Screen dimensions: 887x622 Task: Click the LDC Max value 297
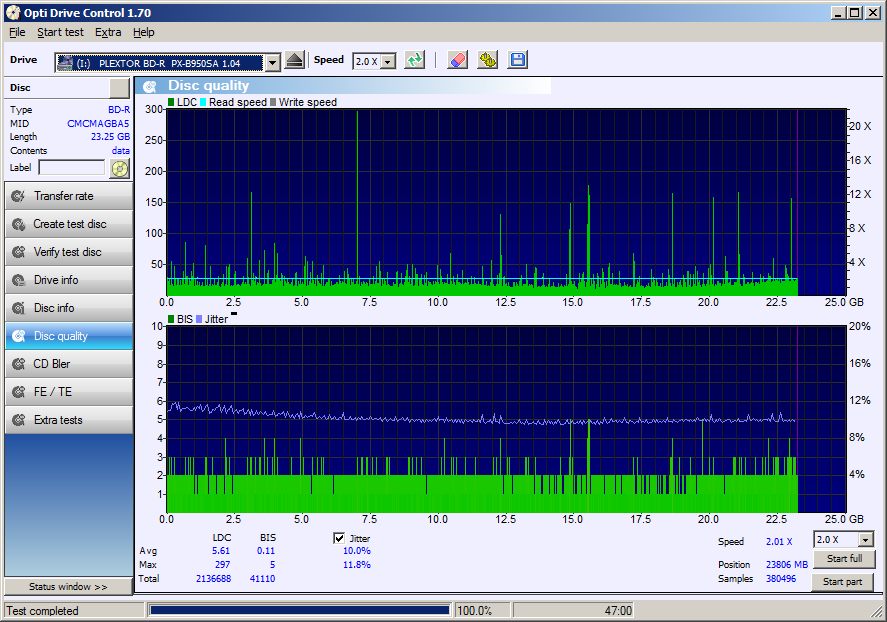point(222,565)
